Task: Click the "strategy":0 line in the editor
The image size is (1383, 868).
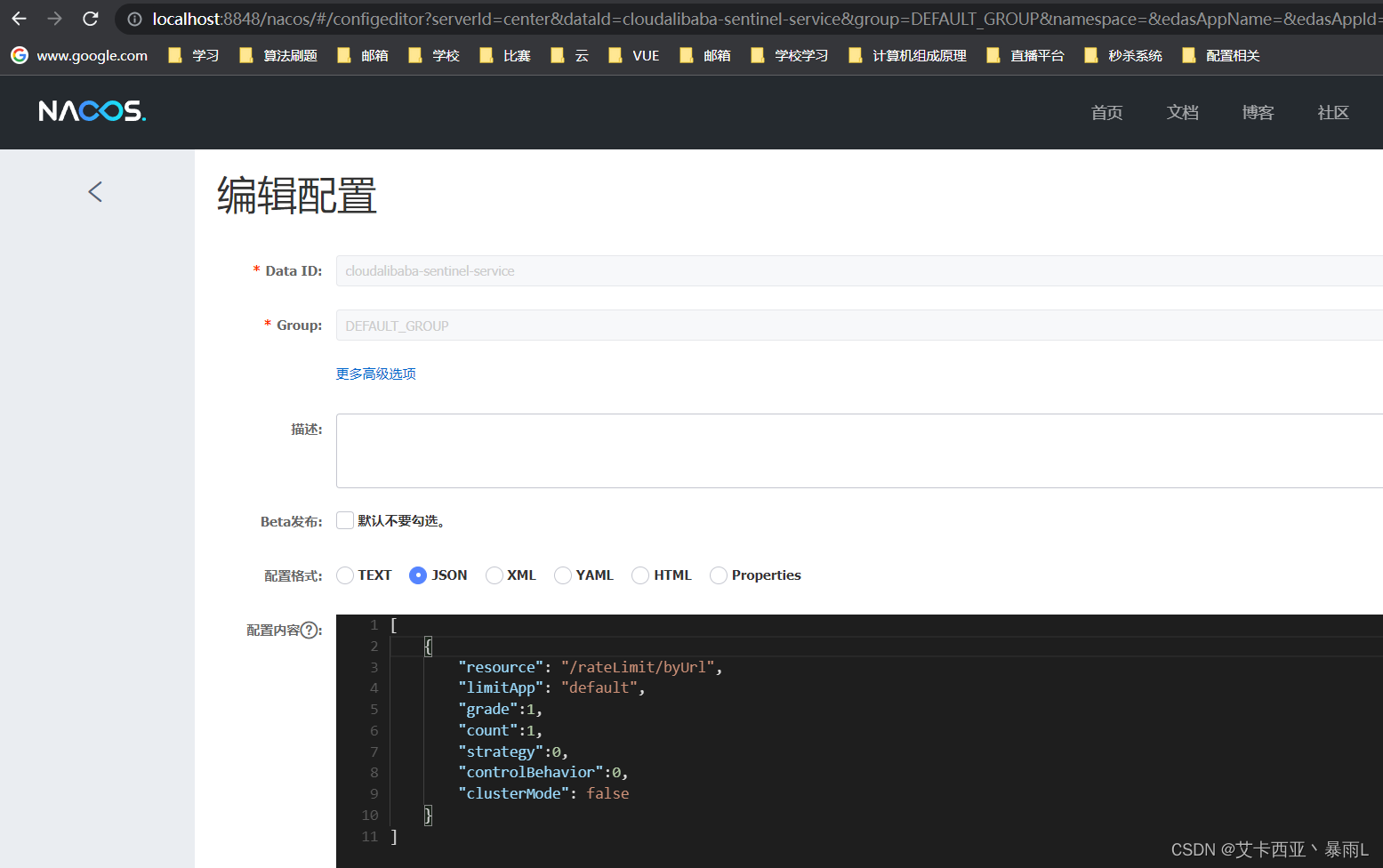Action: coord(513,751)
